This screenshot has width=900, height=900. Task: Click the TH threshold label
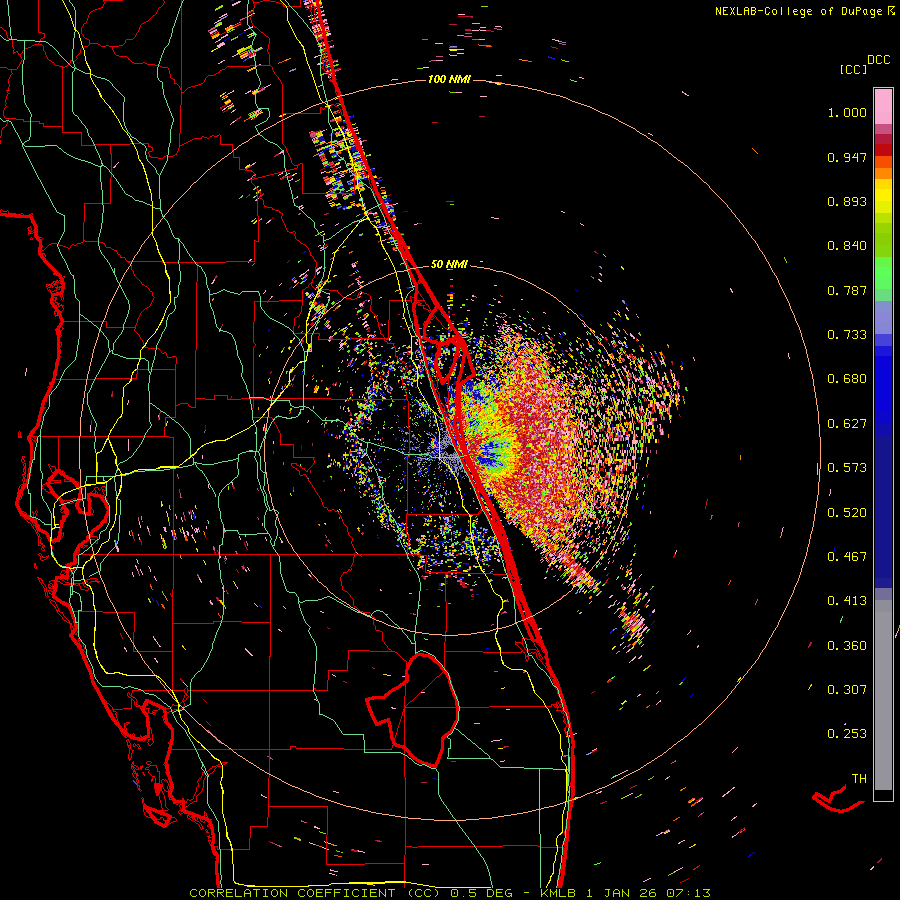[x=859, y=778]
